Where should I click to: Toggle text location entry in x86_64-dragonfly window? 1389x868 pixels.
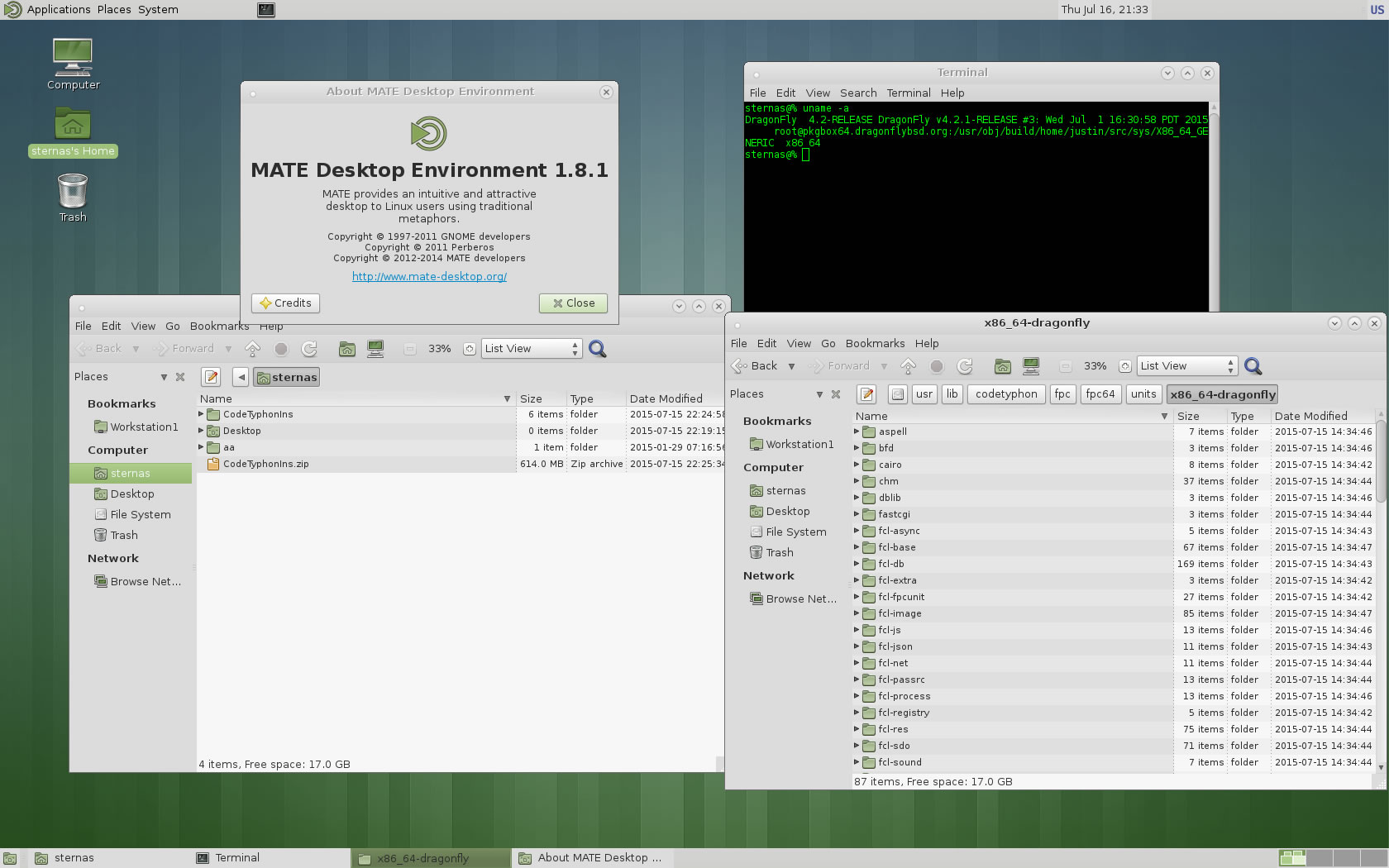pyautogui.click(x=867, y=394)
